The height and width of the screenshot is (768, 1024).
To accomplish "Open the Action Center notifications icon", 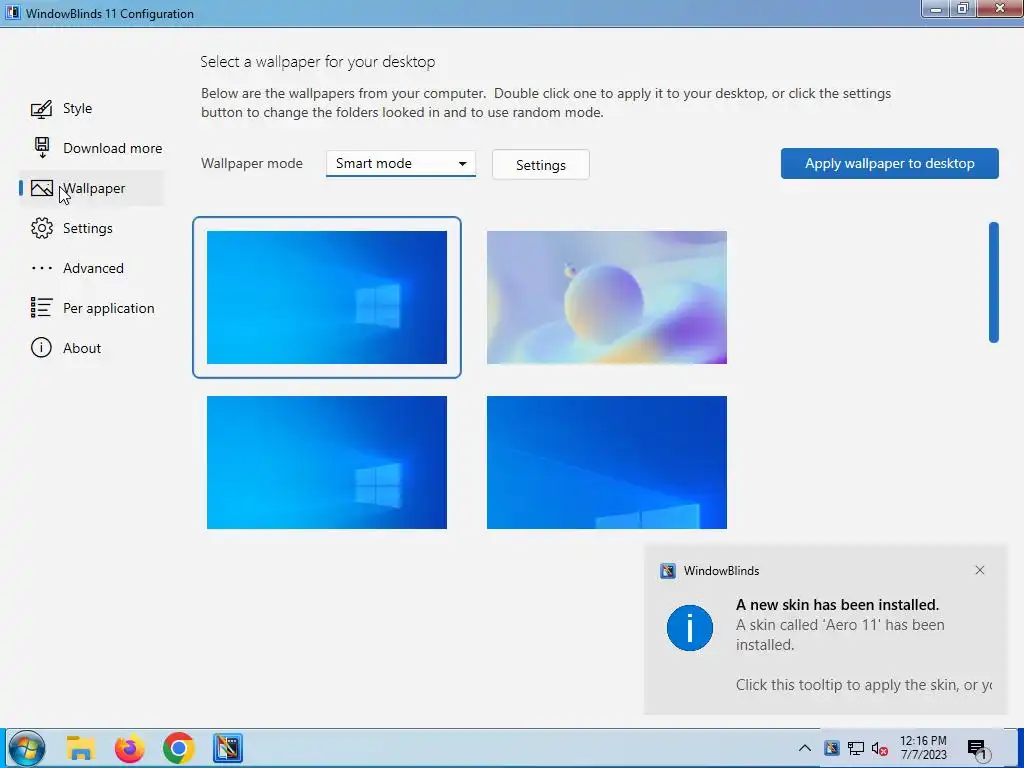I will click(x=978, y=749).
